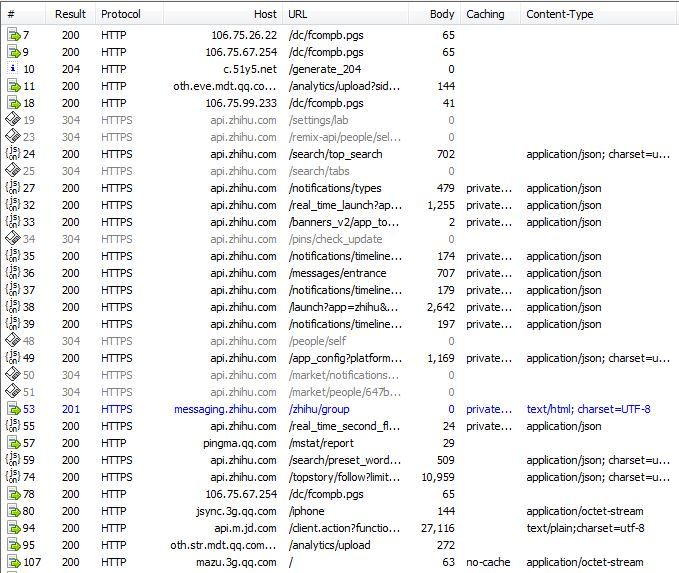The width and height of the screenshot is (679, 573).
Task: Click the session icon for row 9
Action: pos(14,52)
